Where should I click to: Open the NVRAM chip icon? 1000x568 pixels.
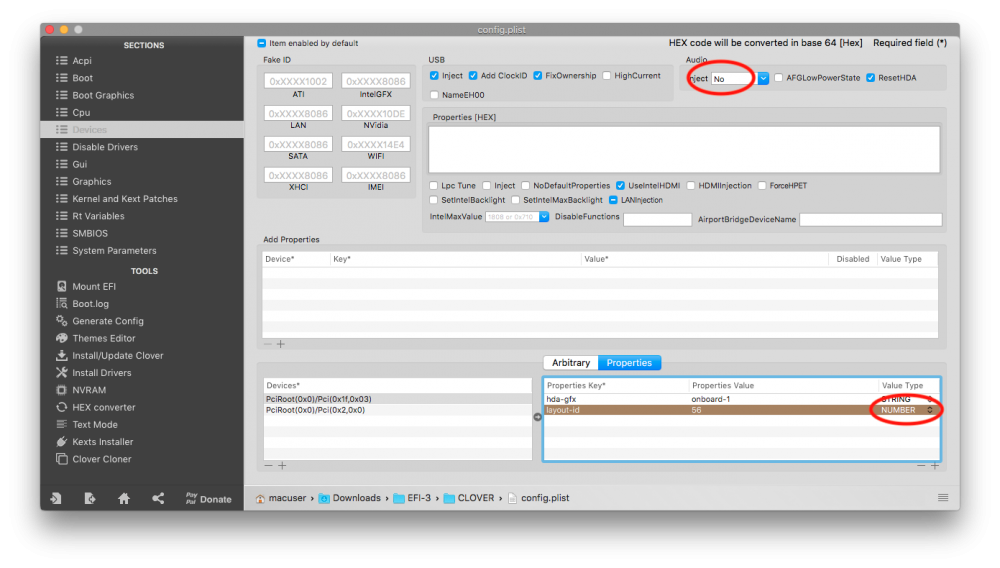[62, 390]
